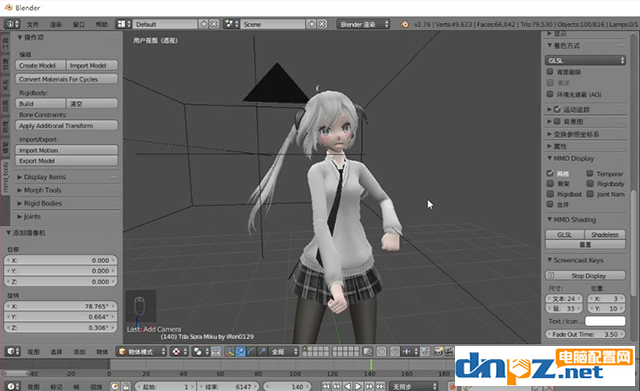Toggle the snap during transform icon
The height and width of the screenshot is (391, 640).
point(395,351)
